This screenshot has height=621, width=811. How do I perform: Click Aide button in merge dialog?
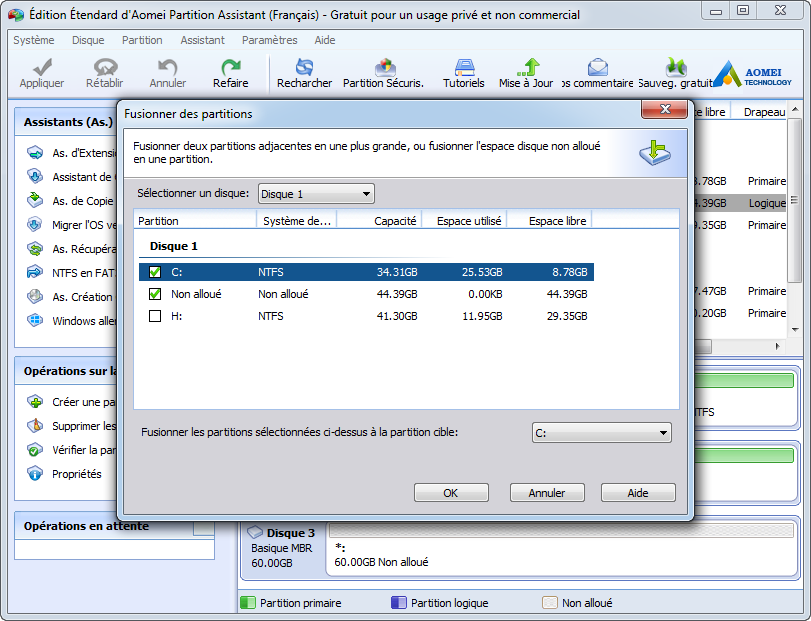click(638, 493)
